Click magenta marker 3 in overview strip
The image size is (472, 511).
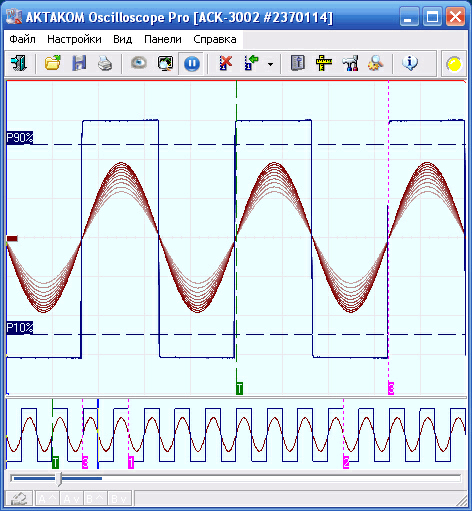coord(85,462)
